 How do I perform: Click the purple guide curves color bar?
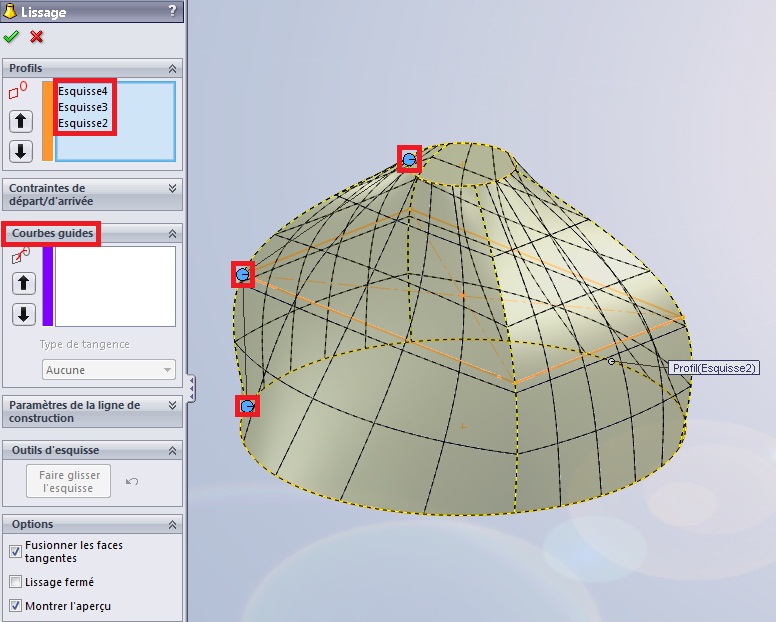click(47, 286)
